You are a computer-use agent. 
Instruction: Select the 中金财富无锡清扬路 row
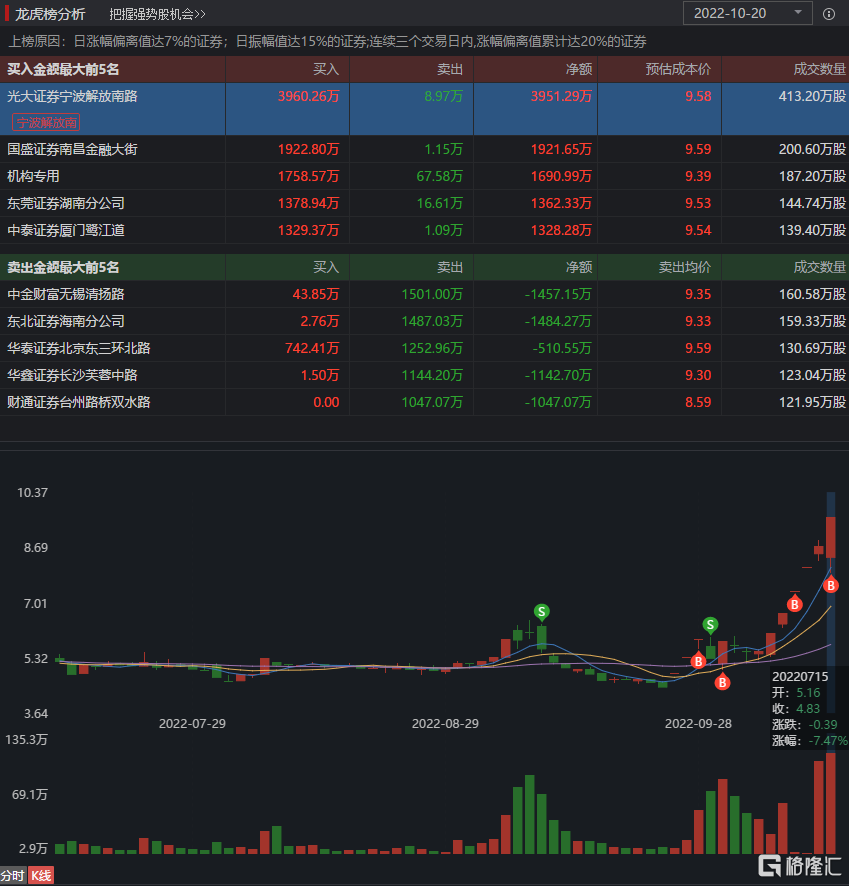424,294
